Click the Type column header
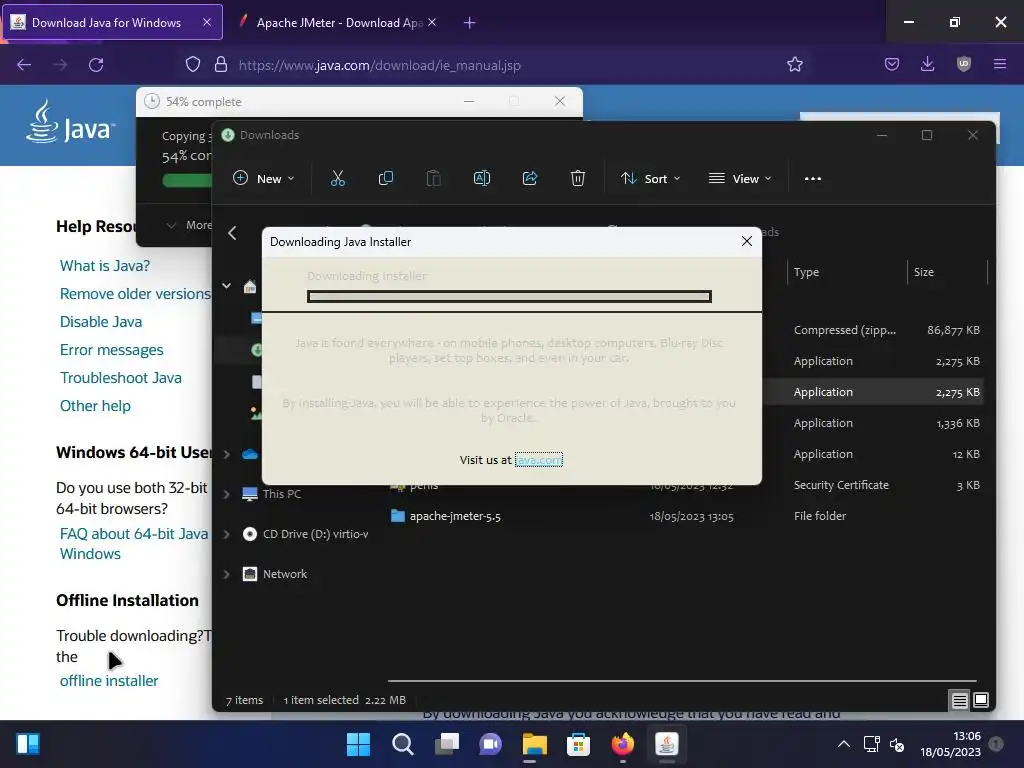 pyautogui.click(x=848, y=272)
